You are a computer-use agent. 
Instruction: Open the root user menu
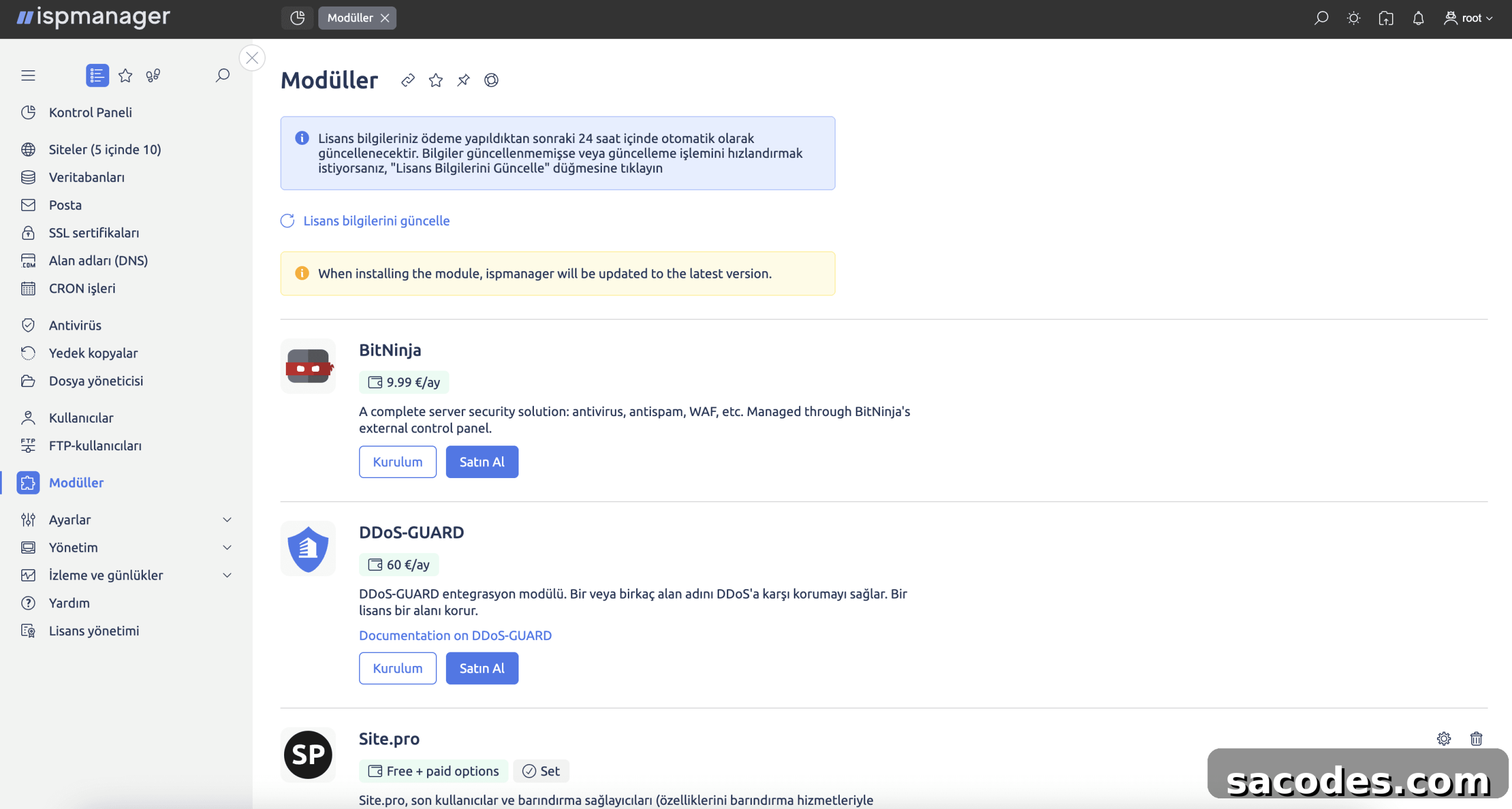pos(1468,18)
